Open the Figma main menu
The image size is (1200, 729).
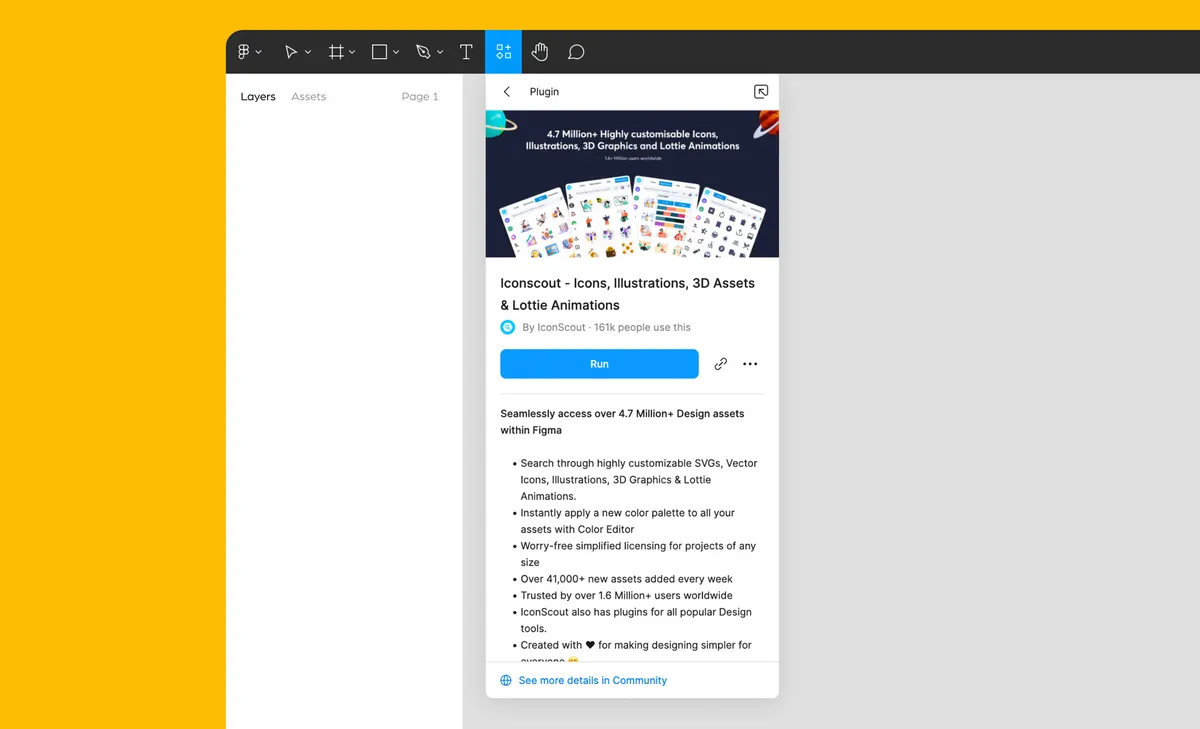coord(244,51)
